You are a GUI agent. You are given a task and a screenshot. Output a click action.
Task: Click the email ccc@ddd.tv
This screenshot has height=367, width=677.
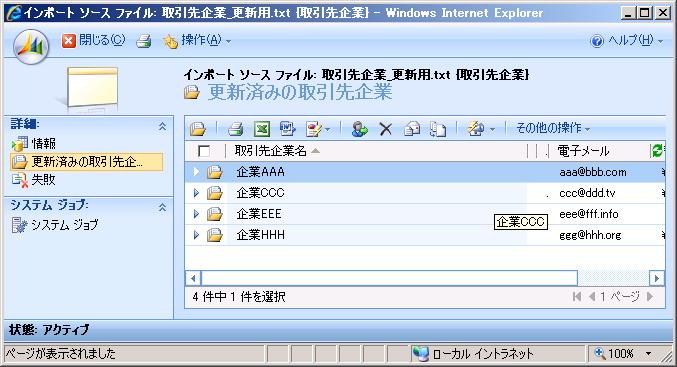pyautogui.click(x=587, y=193)
